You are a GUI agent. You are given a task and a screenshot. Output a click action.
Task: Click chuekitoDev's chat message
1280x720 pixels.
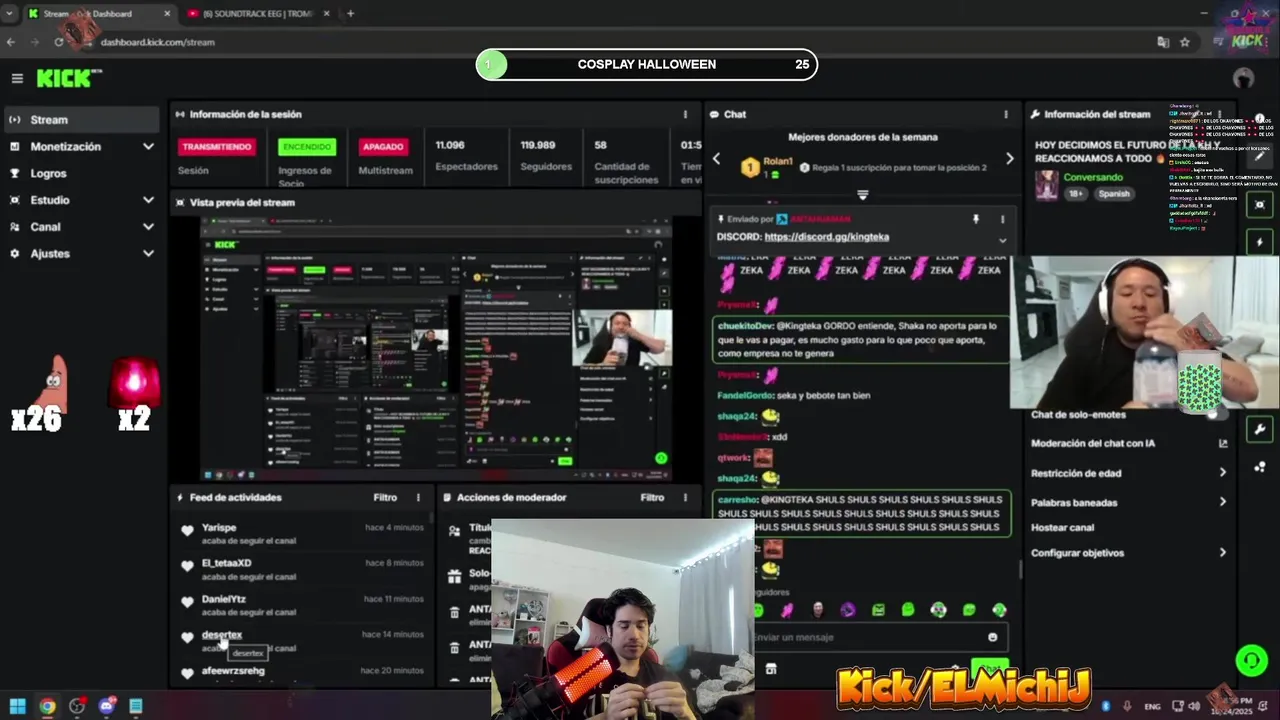[x=861, y=340]
